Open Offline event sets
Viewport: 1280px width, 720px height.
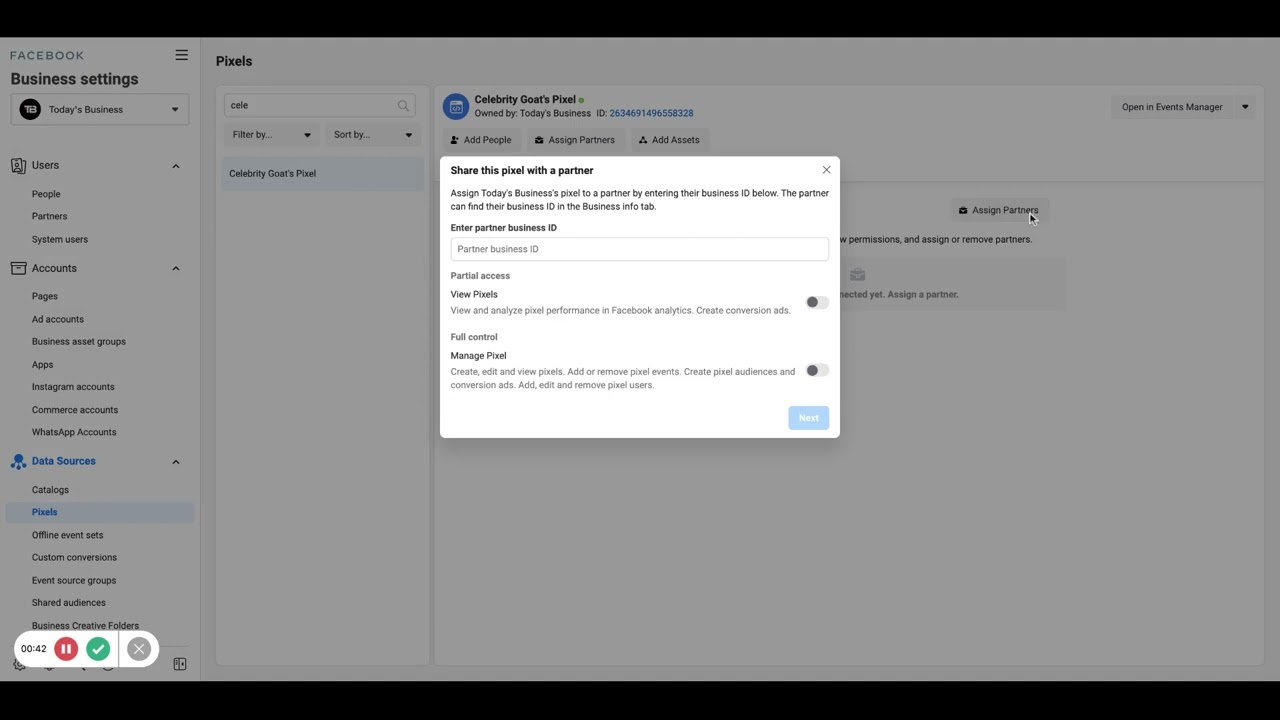[x=67, y=535]
